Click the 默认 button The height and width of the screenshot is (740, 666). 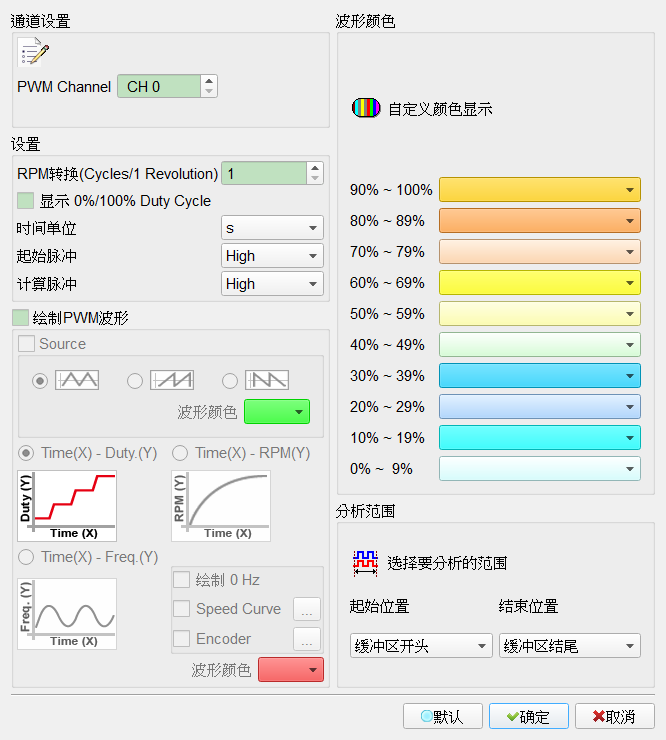(443, 716)
